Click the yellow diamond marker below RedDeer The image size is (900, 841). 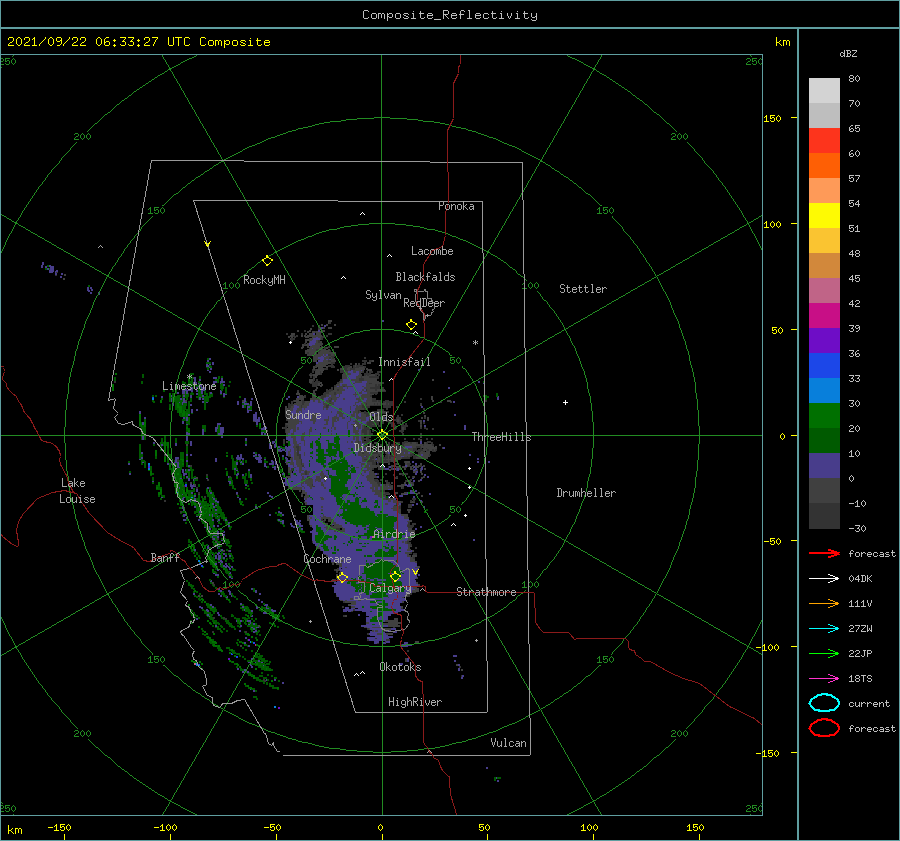click(411, 325)
